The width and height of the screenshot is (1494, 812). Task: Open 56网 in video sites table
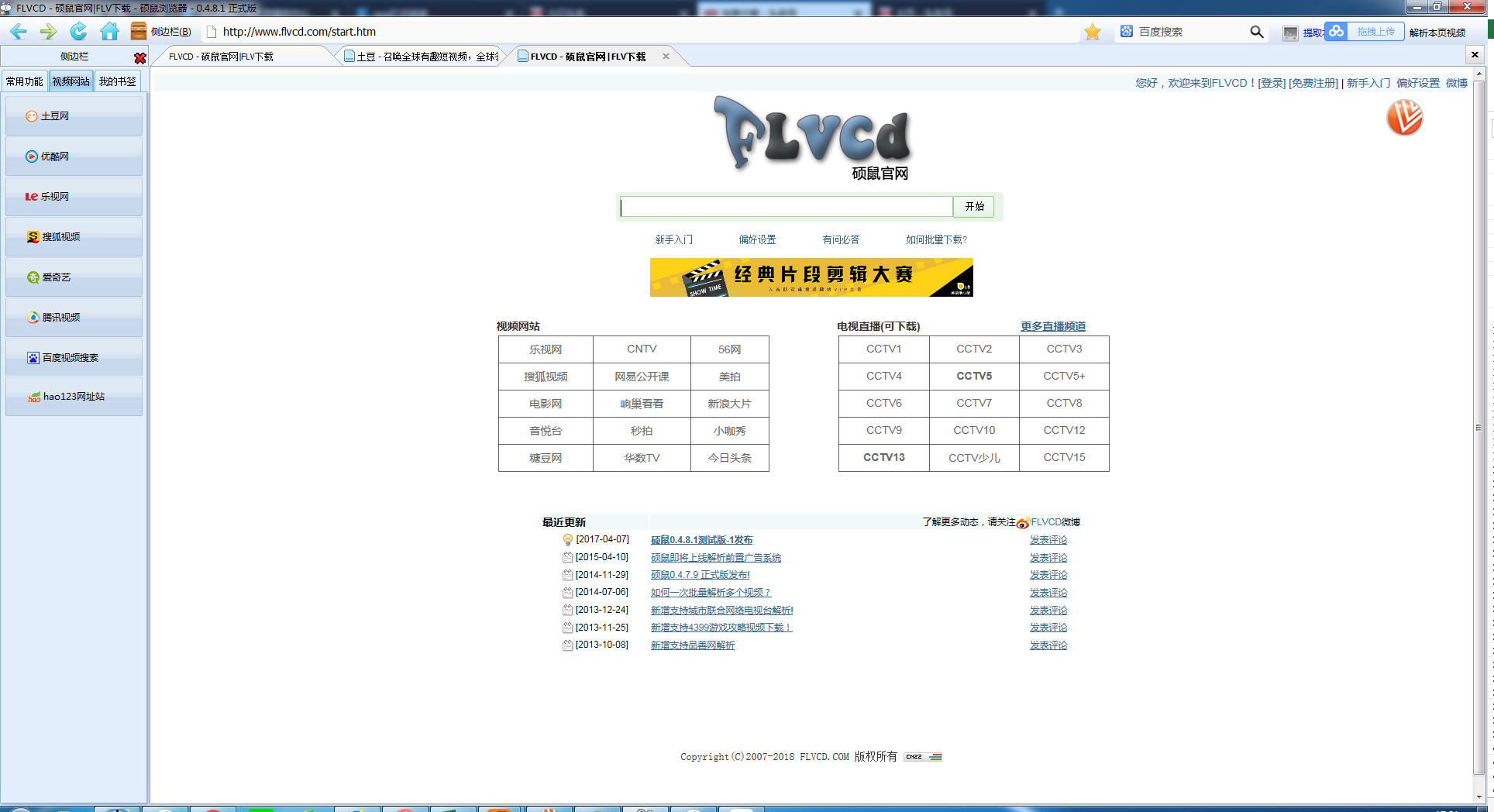pos(729,349)
